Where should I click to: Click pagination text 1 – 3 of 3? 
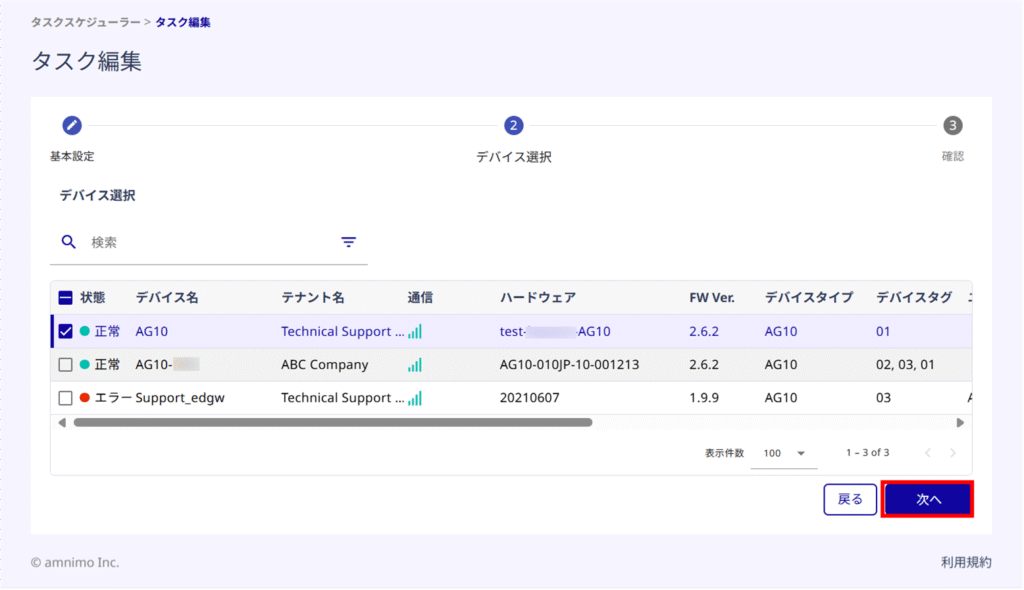[867, 453]
